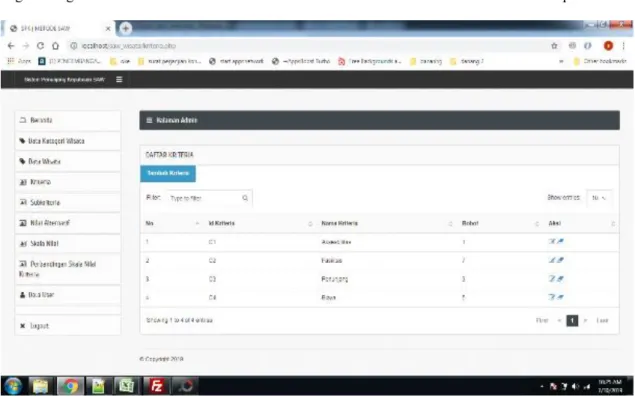Screen dimensions: 635x397
Task: Open the Kriteria sidebar menu item
Action: coord(68,182)
